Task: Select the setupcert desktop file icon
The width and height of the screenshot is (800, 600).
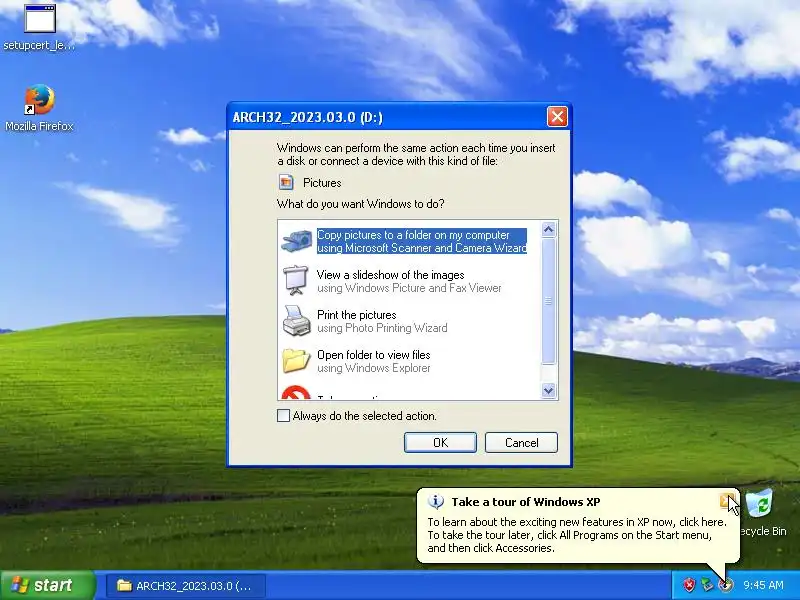Action: click(x=39, y=27)
